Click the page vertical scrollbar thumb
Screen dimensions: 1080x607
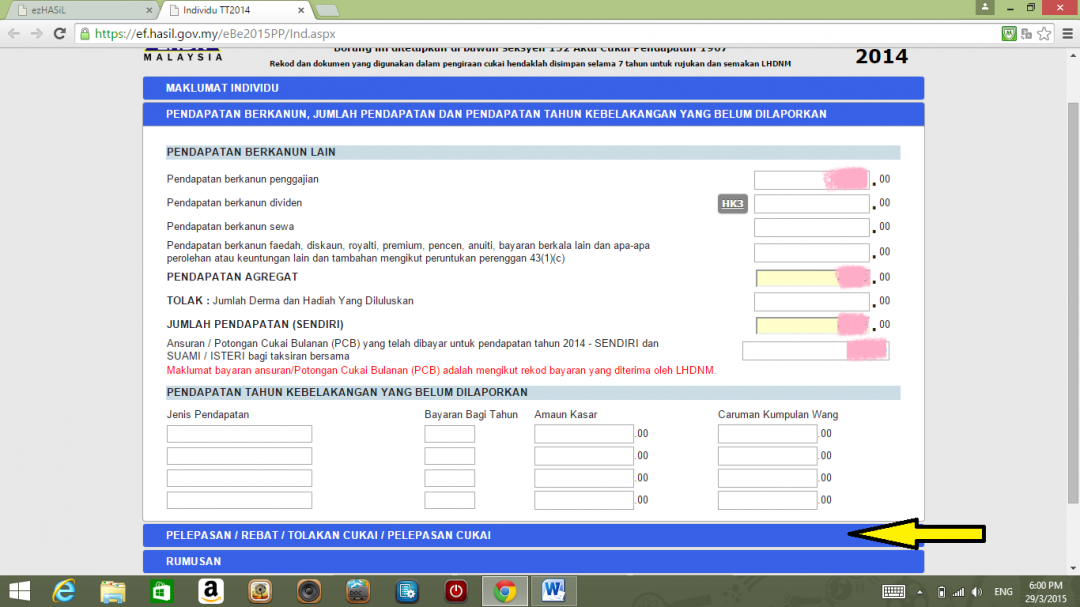click(x=1072, y=302)
